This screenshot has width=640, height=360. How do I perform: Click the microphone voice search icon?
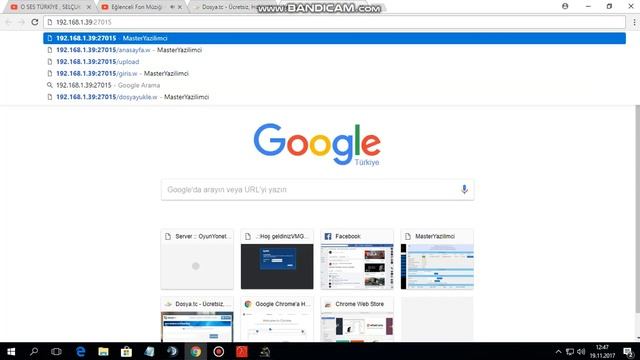[x=464, y=189]
